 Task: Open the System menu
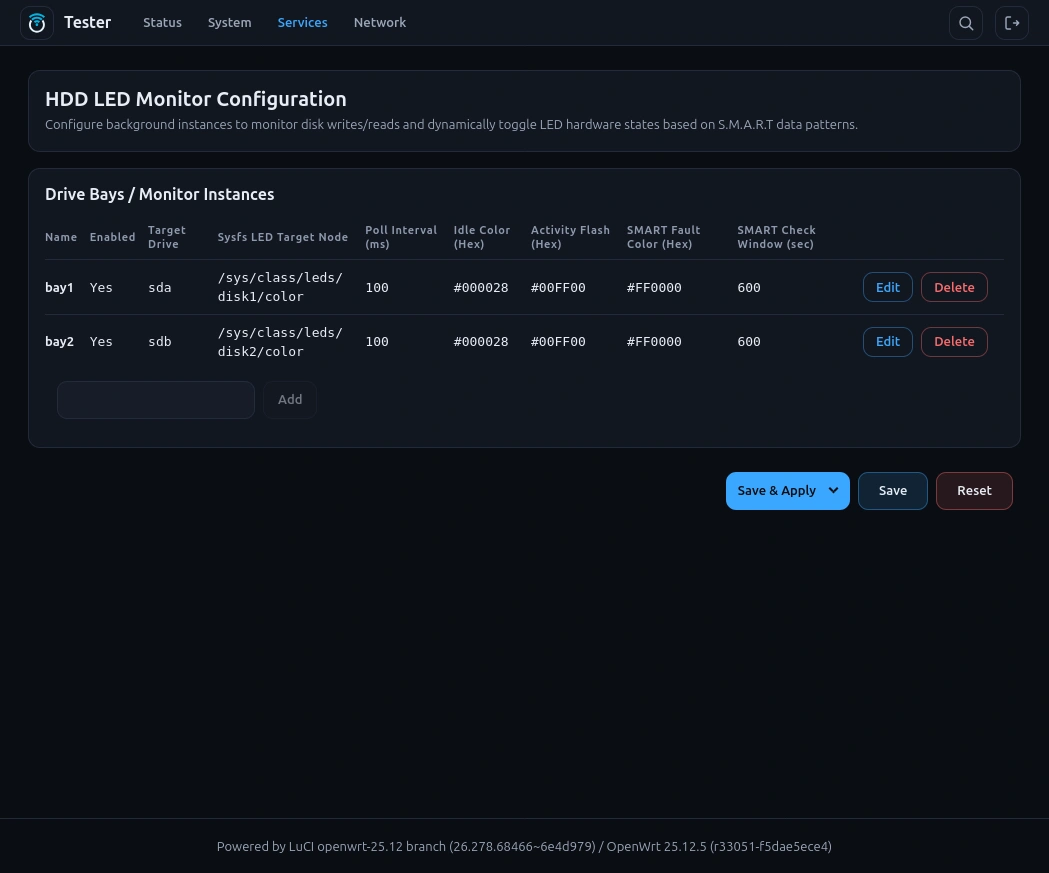pyautogui.click(x=229, y=23)
